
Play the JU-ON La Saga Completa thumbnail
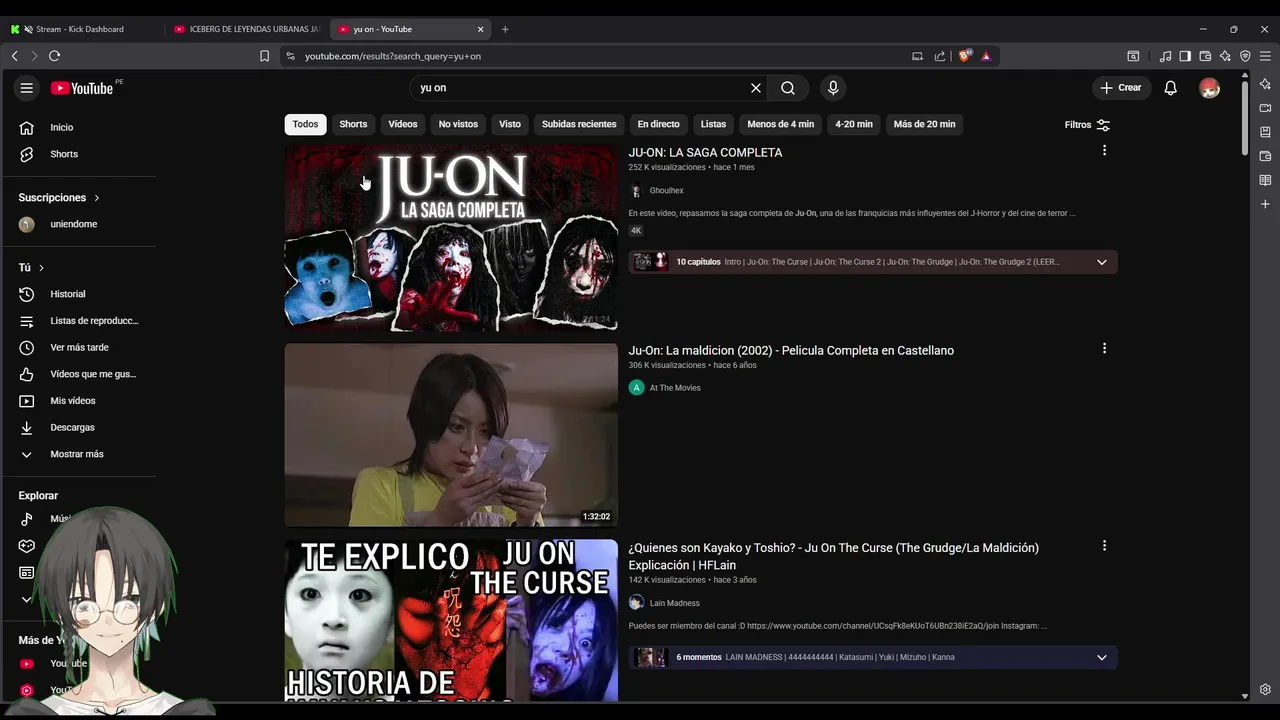tap(451, 238)
